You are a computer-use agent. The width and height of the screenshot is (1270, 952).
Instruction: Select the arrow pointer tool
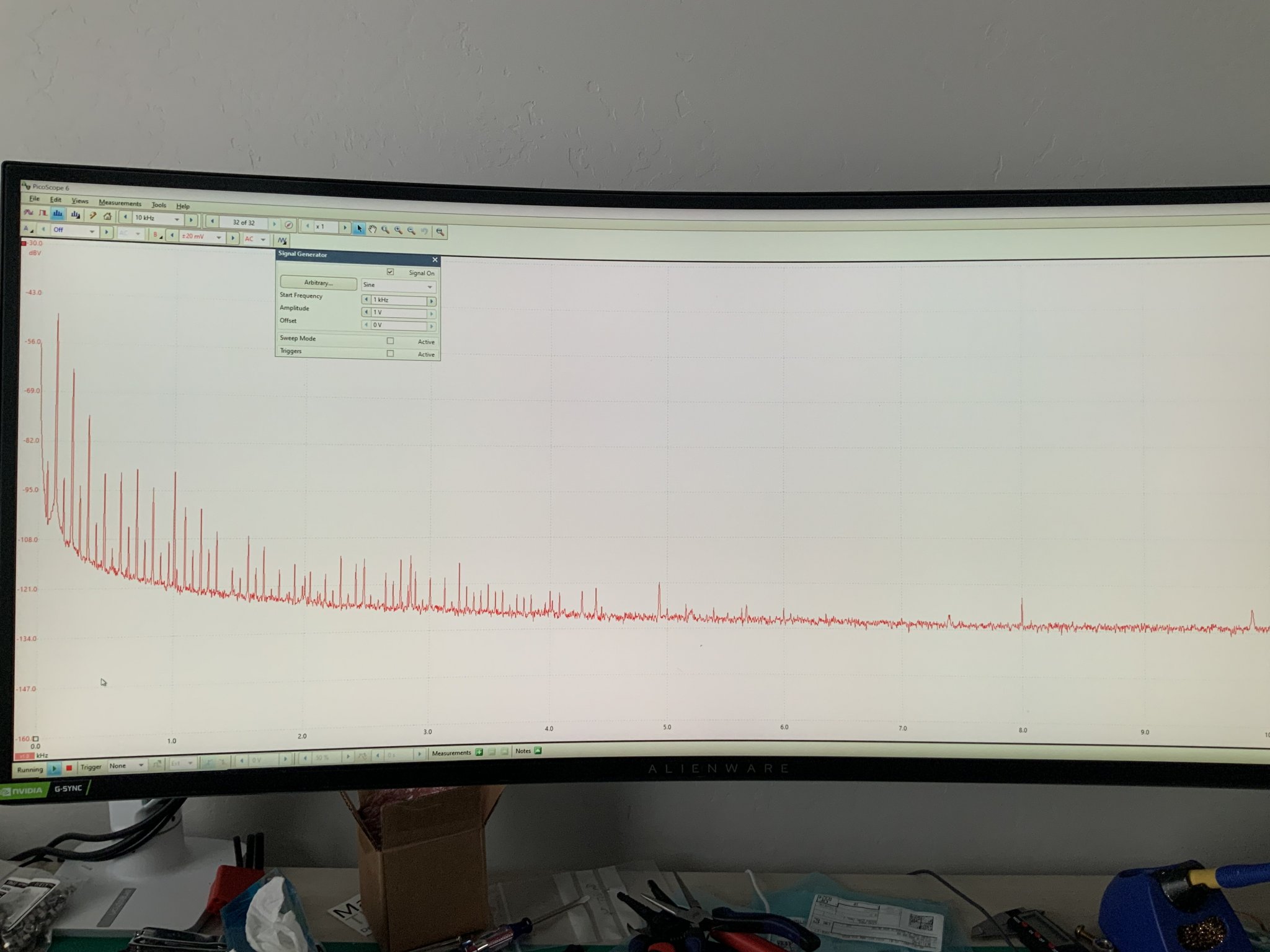click(359, 228)
